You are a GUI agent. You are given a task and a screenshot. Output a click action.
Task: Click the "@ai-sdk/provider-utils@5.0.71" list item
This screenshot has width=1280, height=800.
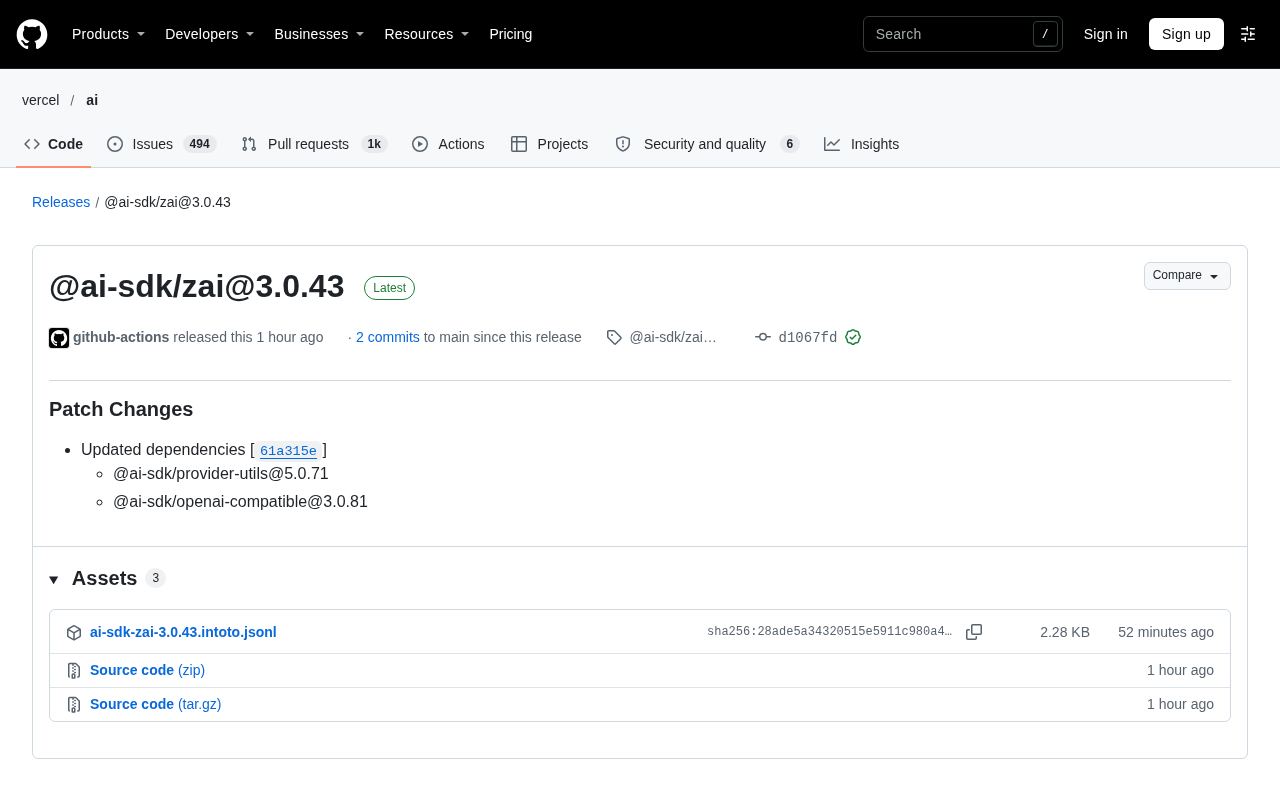coord(221,474)
